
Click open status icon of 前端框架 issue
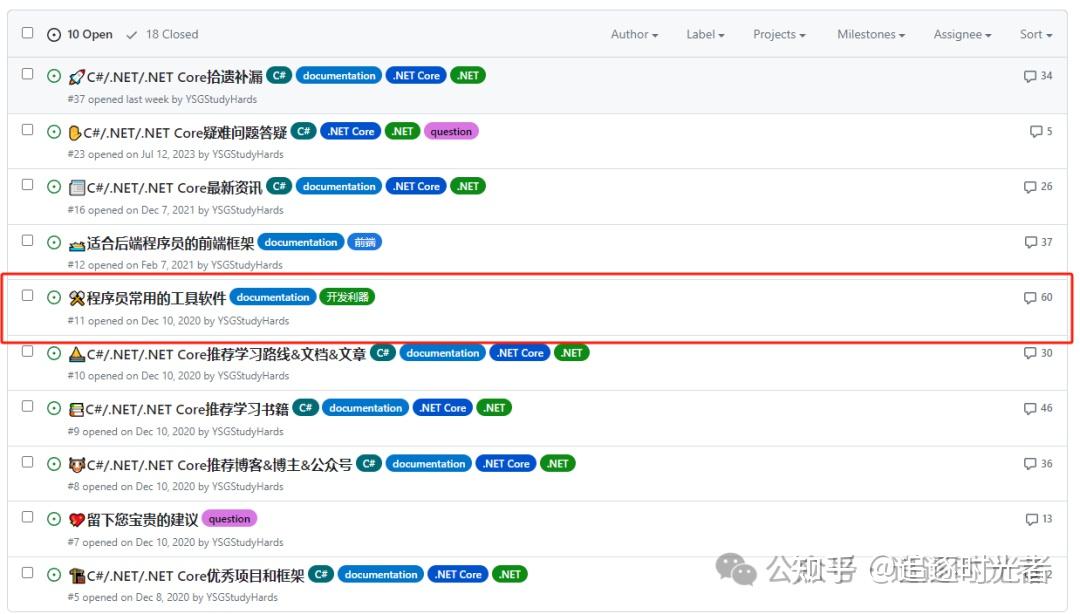click(54, 242)
